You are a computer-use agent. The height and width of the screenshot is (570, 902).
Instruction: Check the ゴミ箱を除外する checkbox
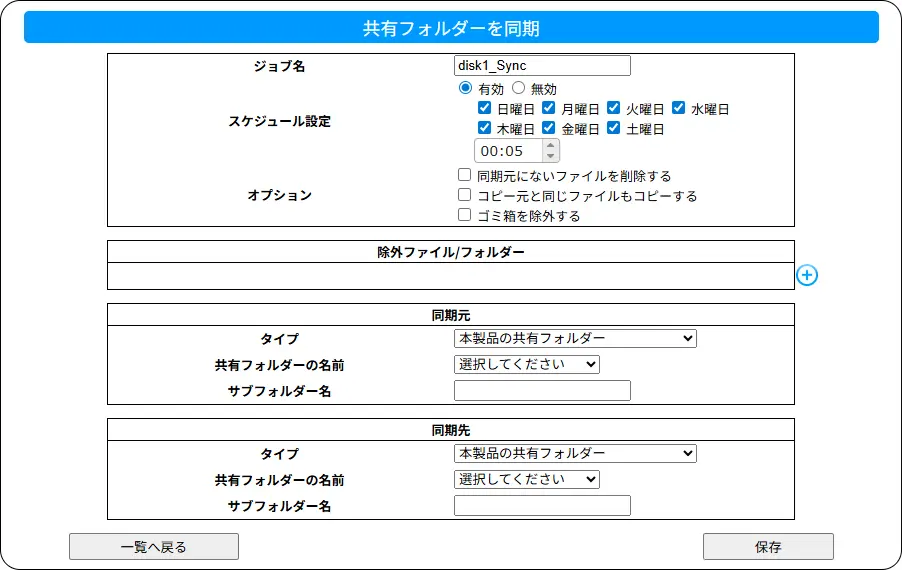click(464, 215)
